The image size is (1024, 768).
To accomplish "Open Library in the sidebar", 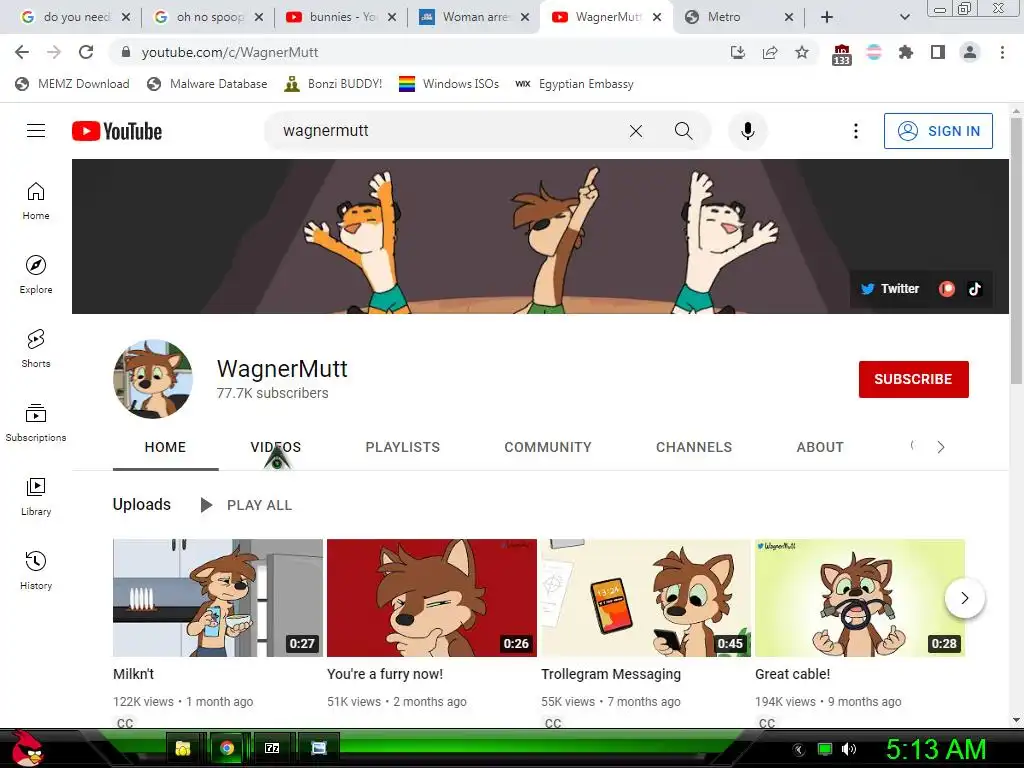I will pyautogui.click(x=36, y=496).
